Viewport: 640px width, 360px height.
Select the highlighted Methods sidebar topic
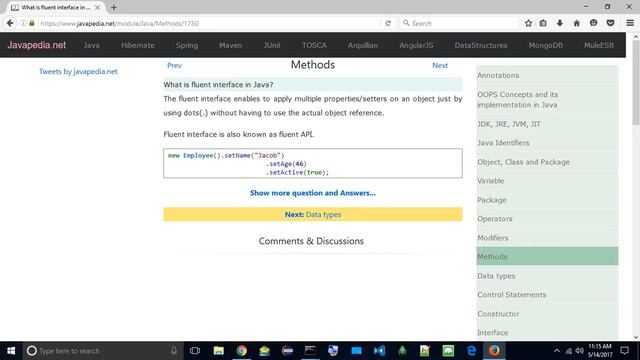click(x=547, y=256)
